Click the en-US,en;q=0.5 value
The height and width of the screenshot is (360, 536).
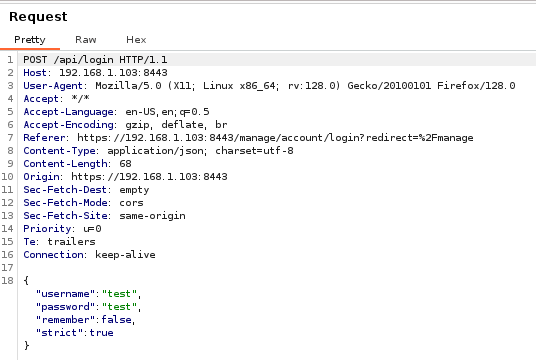pyautogui.click(x=167, y=111)
